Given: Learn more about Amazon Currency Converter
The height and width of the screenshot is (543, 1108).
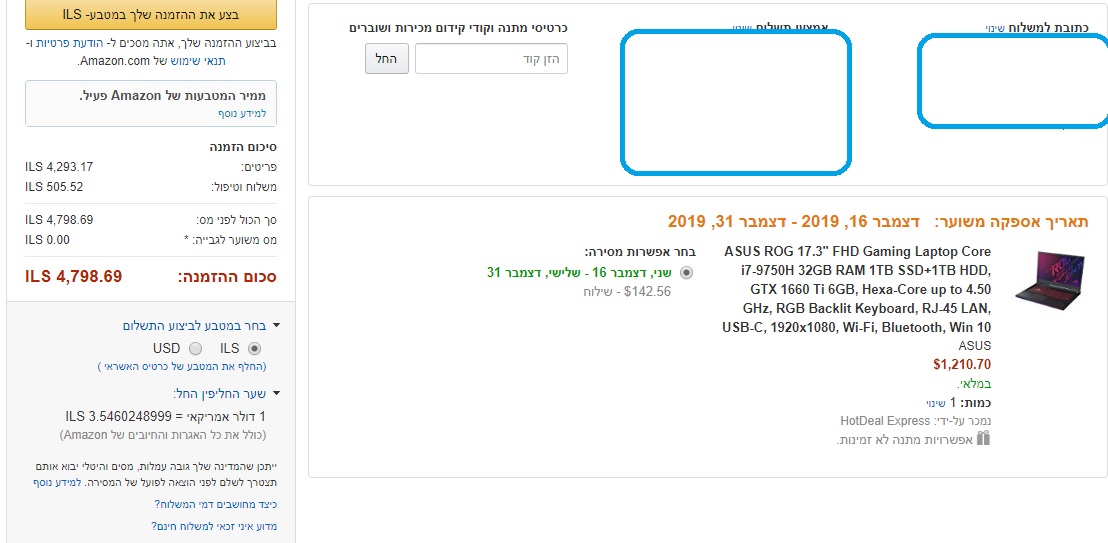Looking at the screenshot, I should tap(241, 114).
